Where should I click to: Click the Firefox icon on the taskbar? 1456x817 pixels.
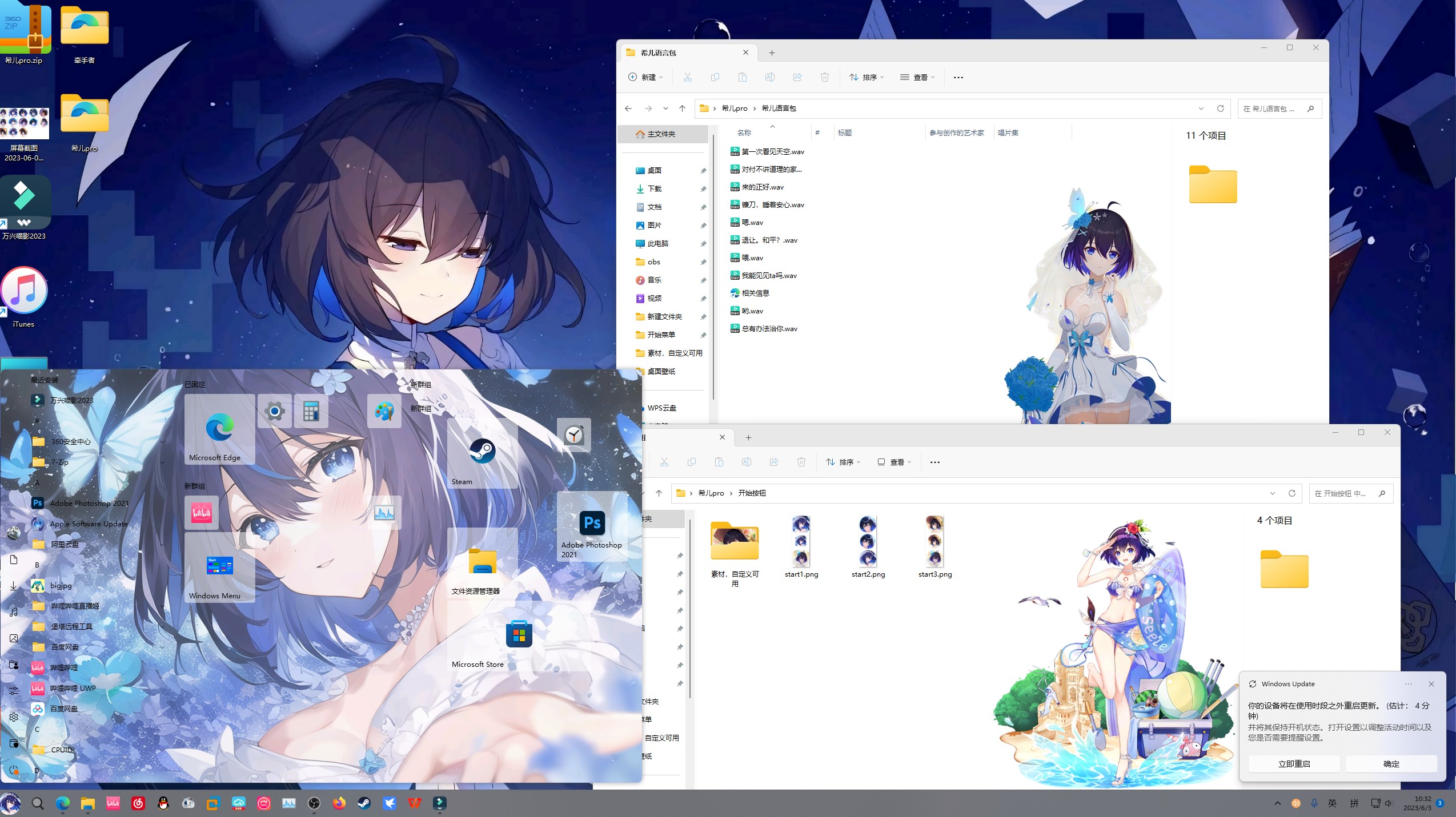pyautogui.click(x=339, y=803)
